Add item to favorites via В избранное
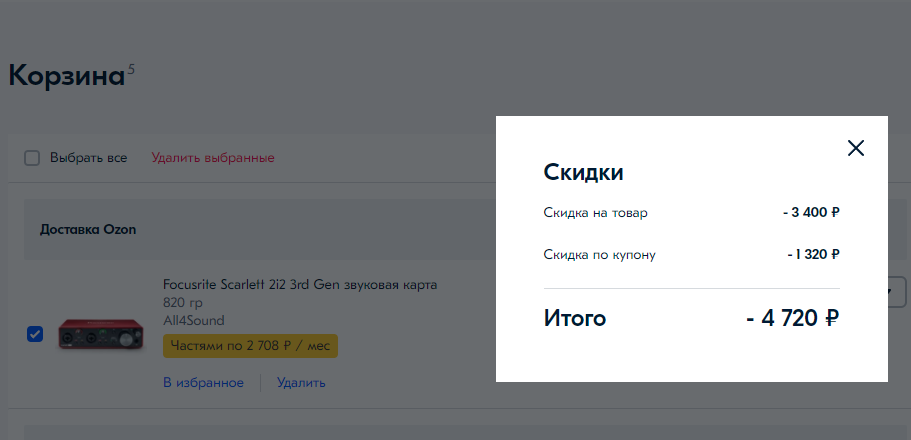Viewport: 911px width, 440px height. [x=203, y=382]
